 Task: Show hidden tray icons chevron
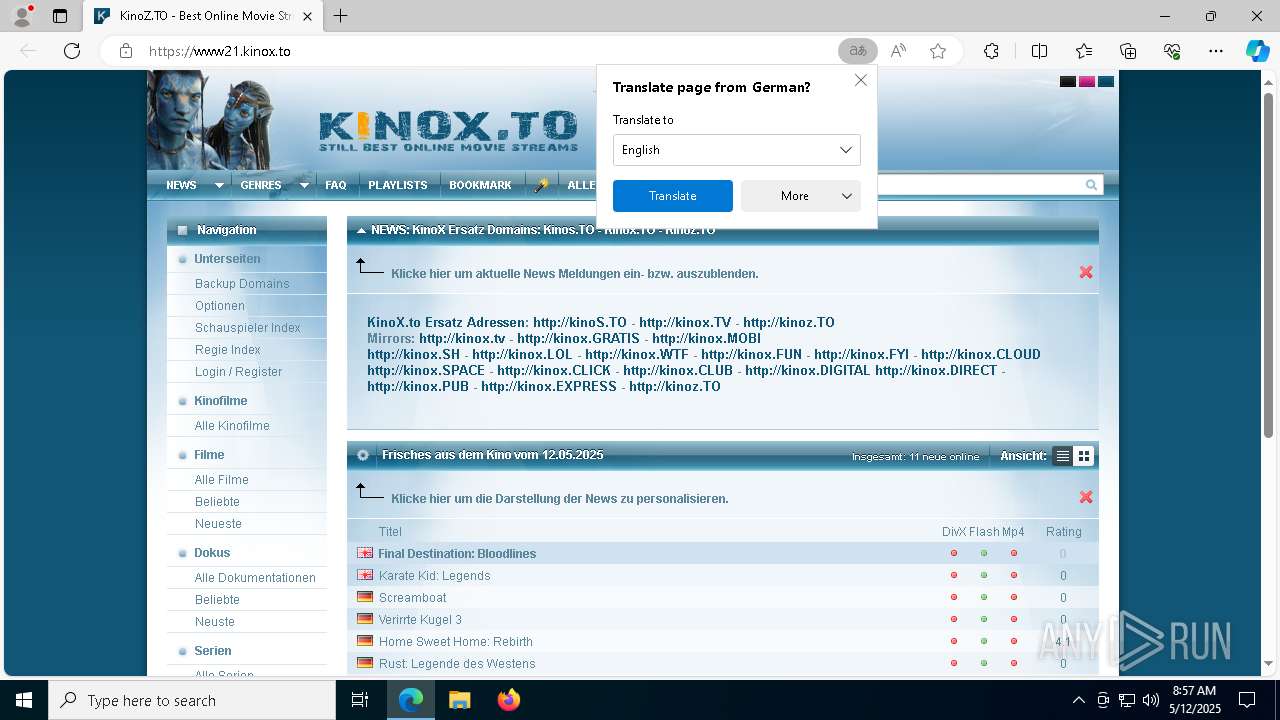coord(1078,700)
